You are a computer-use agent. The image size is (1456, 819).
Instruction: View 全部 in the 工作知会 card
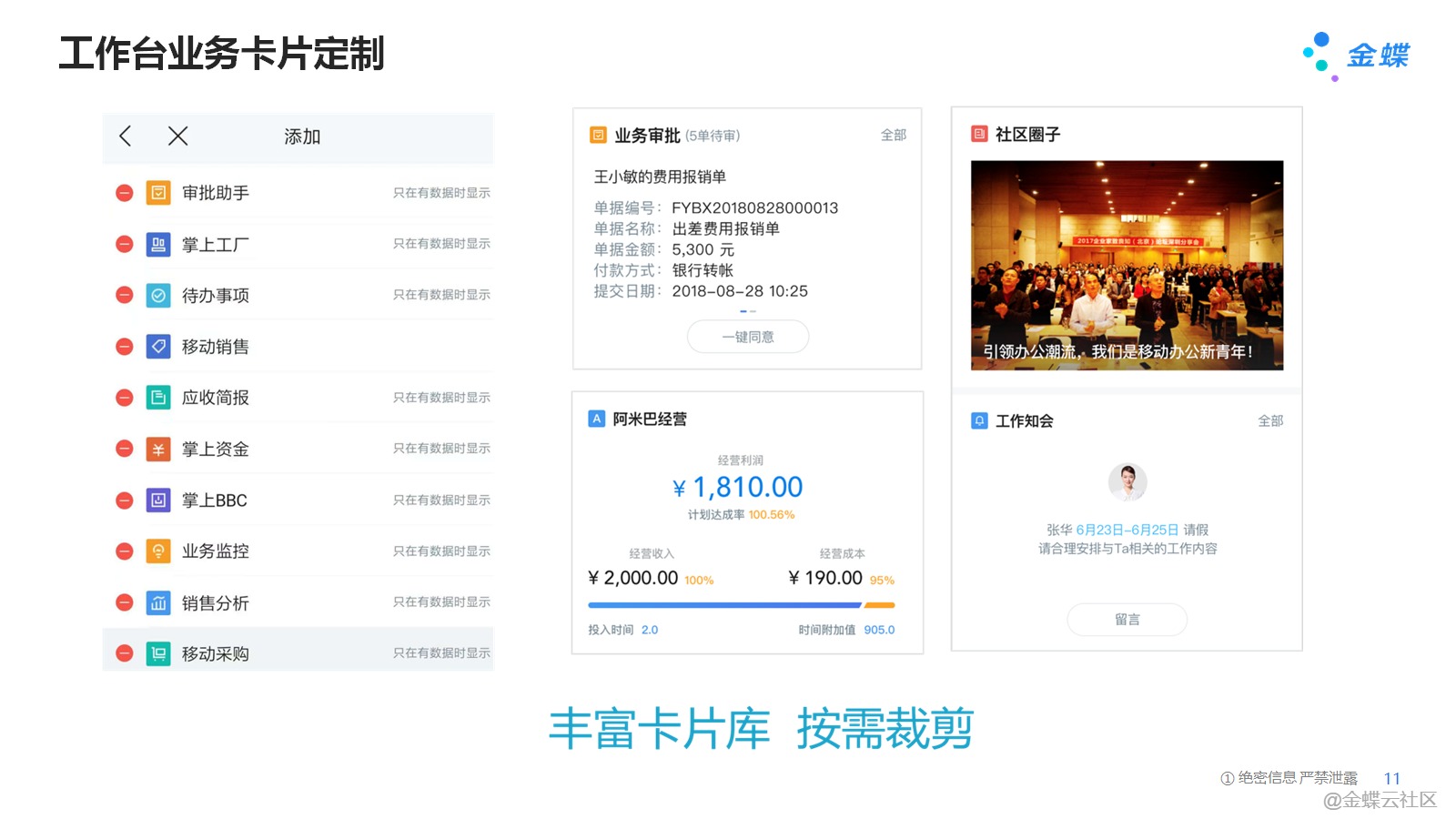(x=1270, y=421)
